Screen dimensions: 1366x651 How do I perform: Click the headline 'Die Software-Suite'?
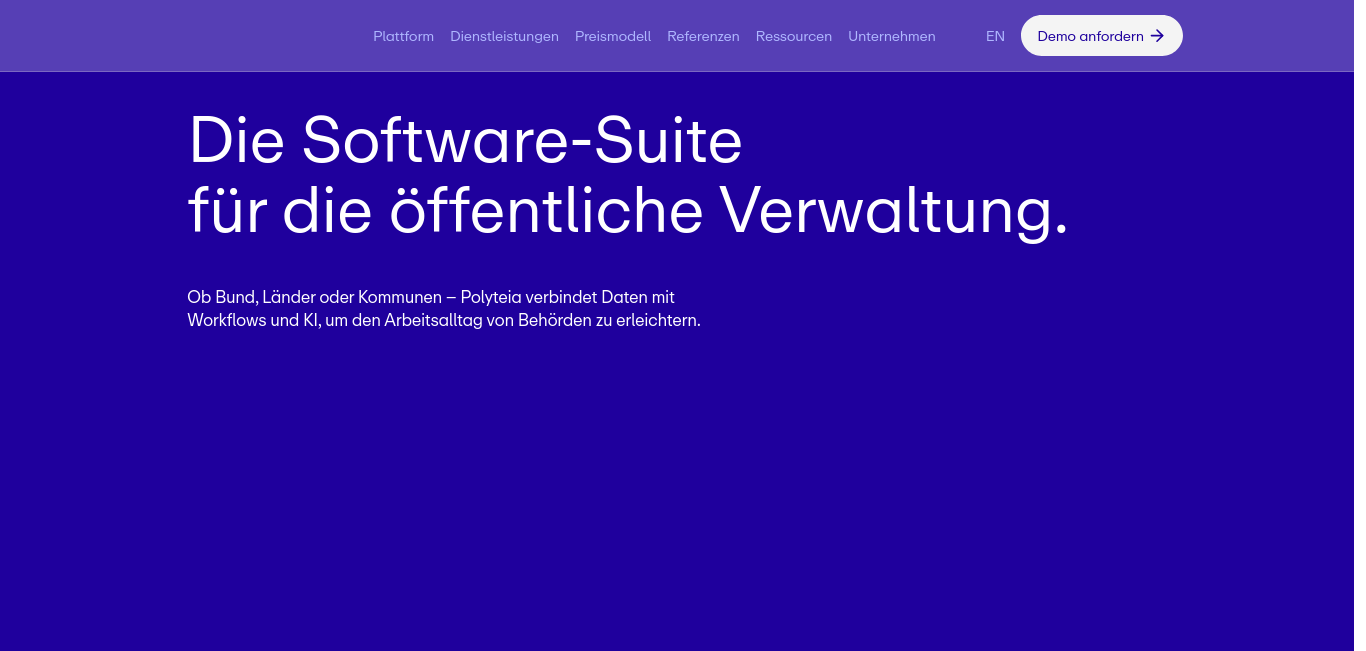465,140
